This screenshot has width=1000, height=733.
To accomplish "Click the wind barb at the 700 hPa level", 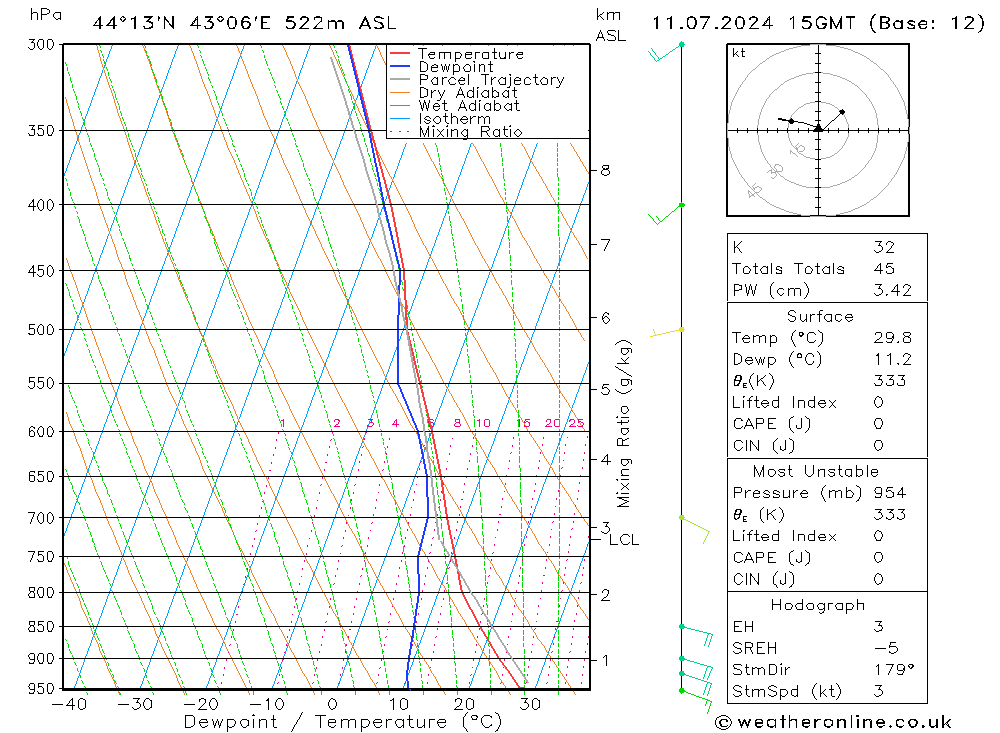I will click(x=696, y=529).
